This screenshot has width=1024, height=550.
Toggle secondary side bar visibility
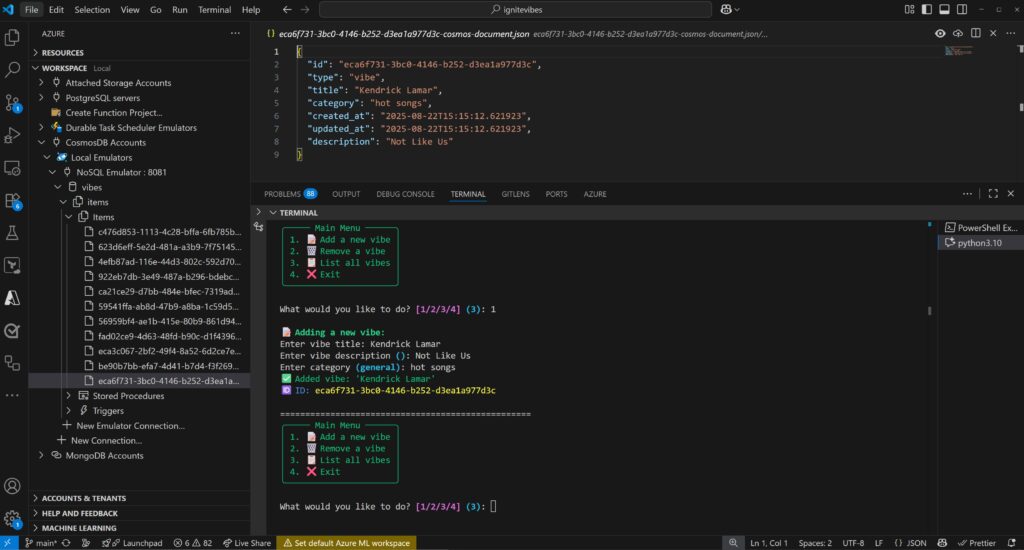click(x=962, y=10)
